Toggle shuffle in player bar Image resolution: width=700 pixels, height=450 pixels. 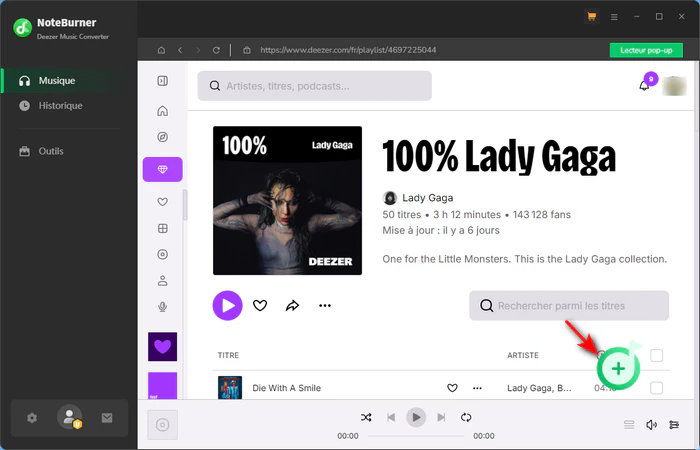pyautogui.click(x=366, y=417)
